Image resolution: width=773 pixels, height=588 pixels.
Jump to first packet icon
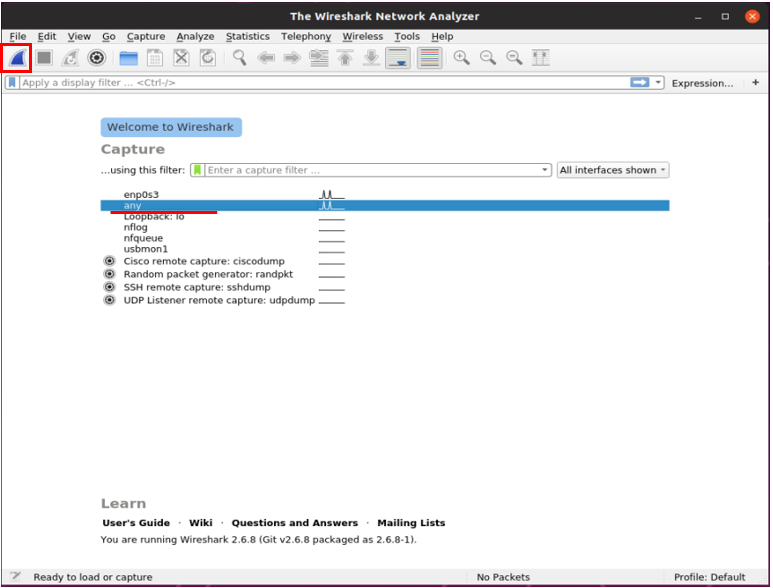345,58
